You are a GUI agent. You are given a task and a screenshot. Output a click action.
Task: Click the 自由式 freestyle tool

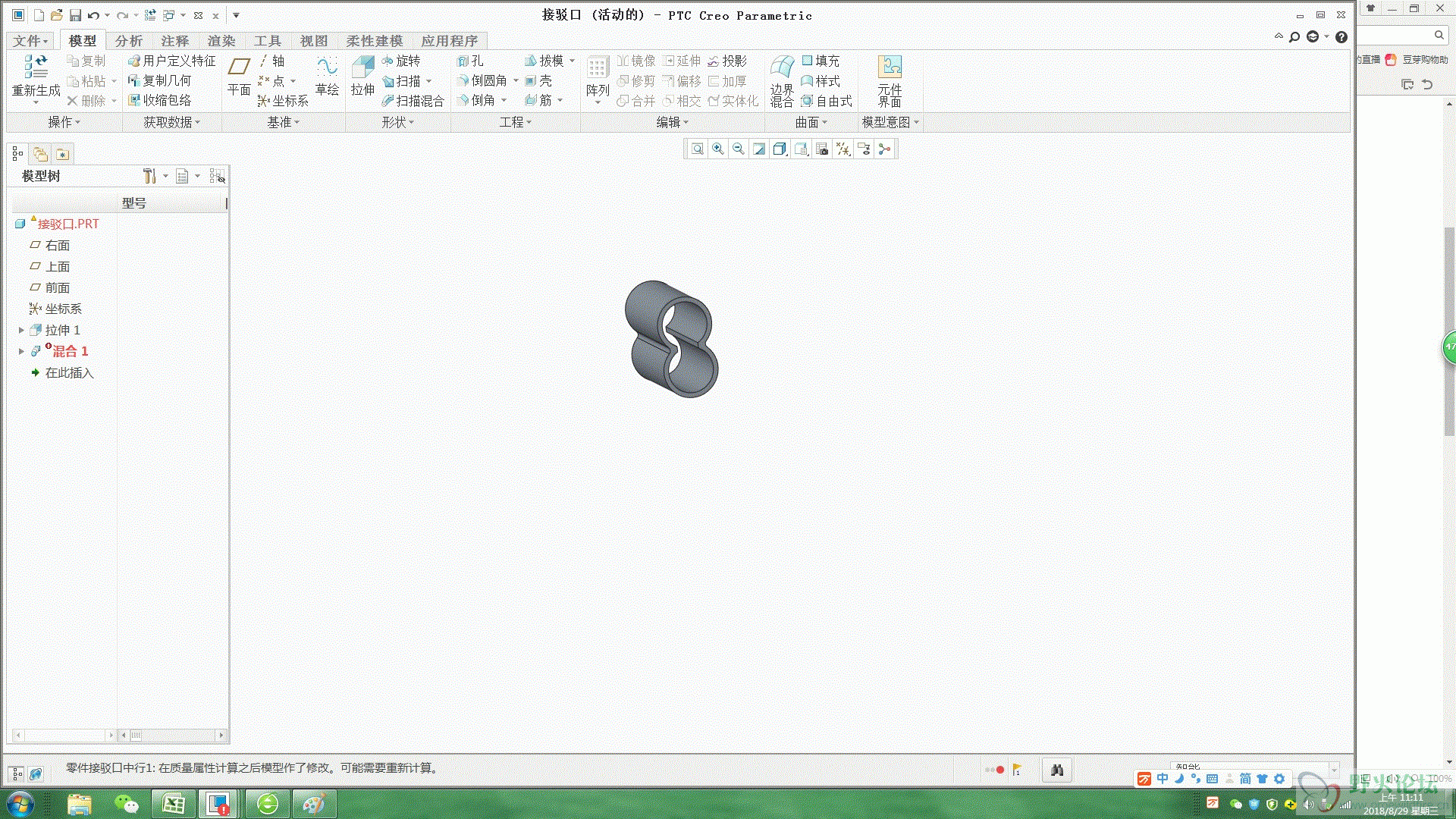pos(827,101)
